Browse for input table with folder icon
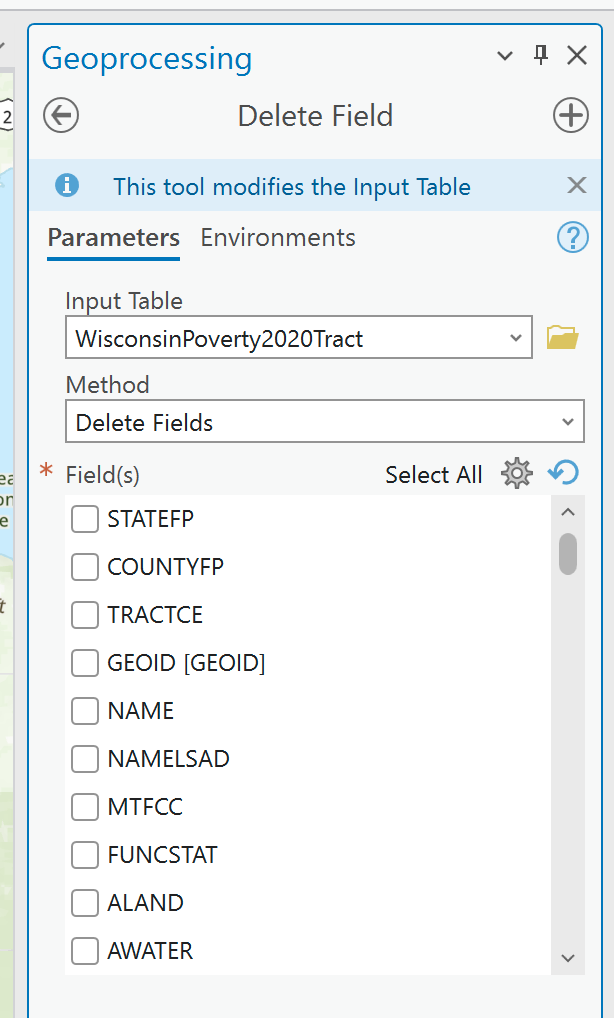Image resolution: width=614 pixels, height=1018 pixels. 563,338
